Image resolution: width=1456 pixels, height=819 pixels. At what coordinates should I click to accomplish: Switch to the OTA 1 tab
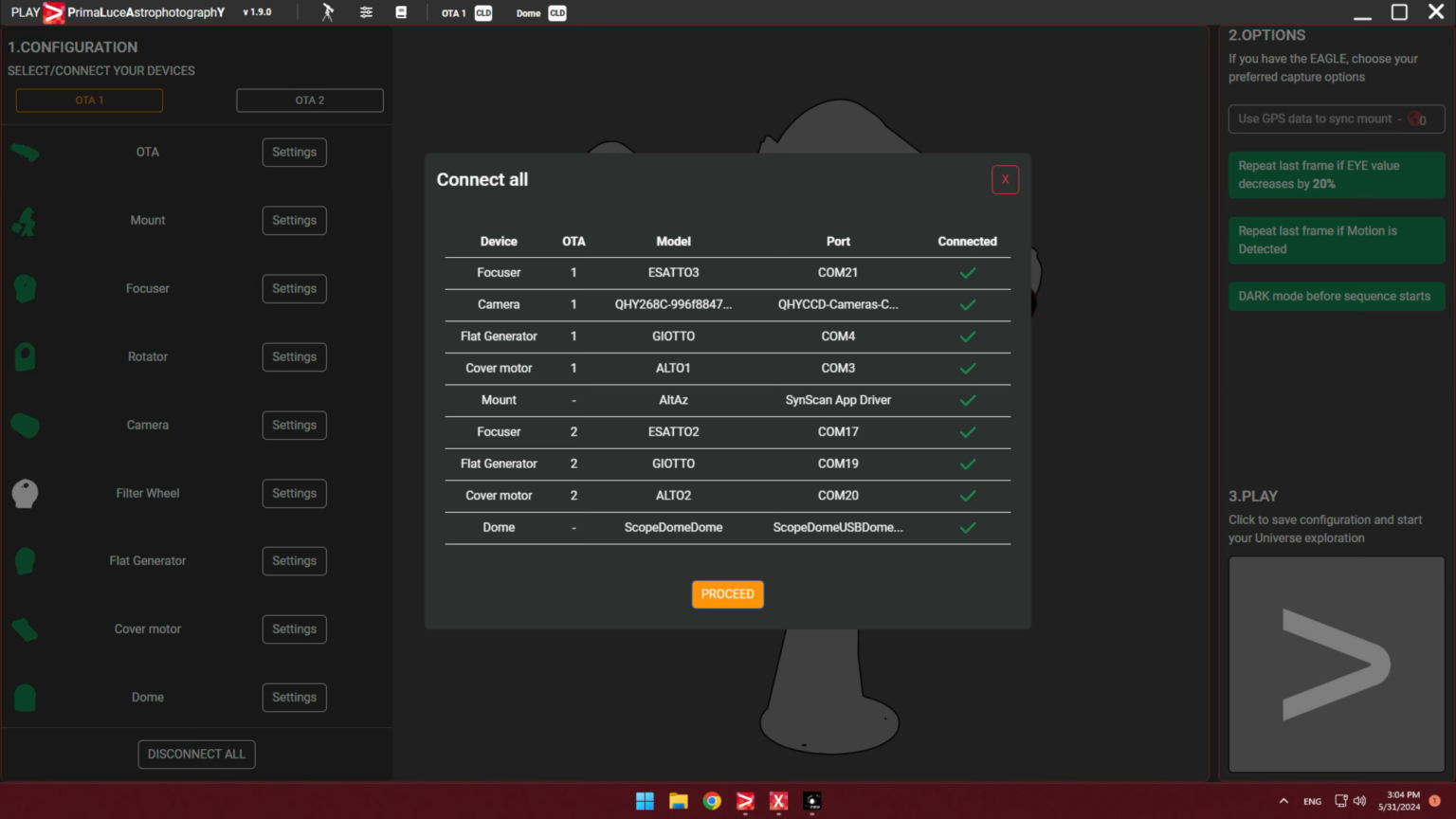click(89, 100)
